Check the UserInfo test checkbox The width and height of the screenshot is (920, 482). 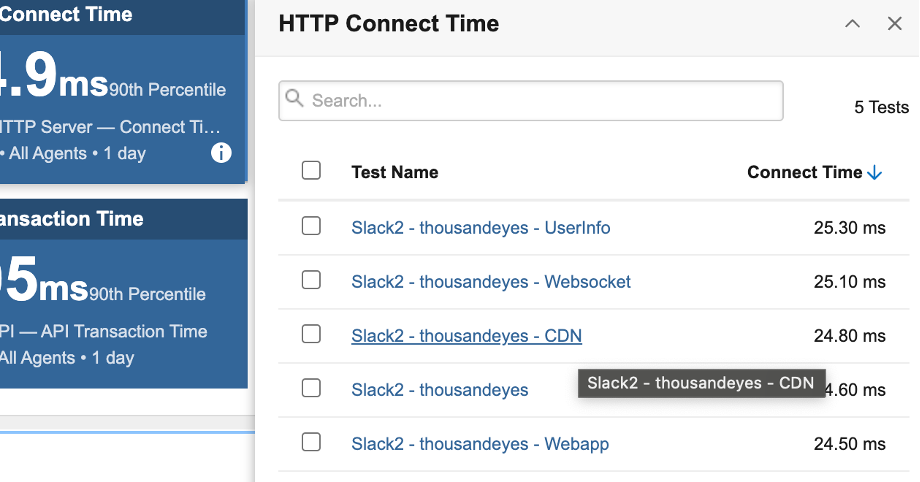pos(311,225)
